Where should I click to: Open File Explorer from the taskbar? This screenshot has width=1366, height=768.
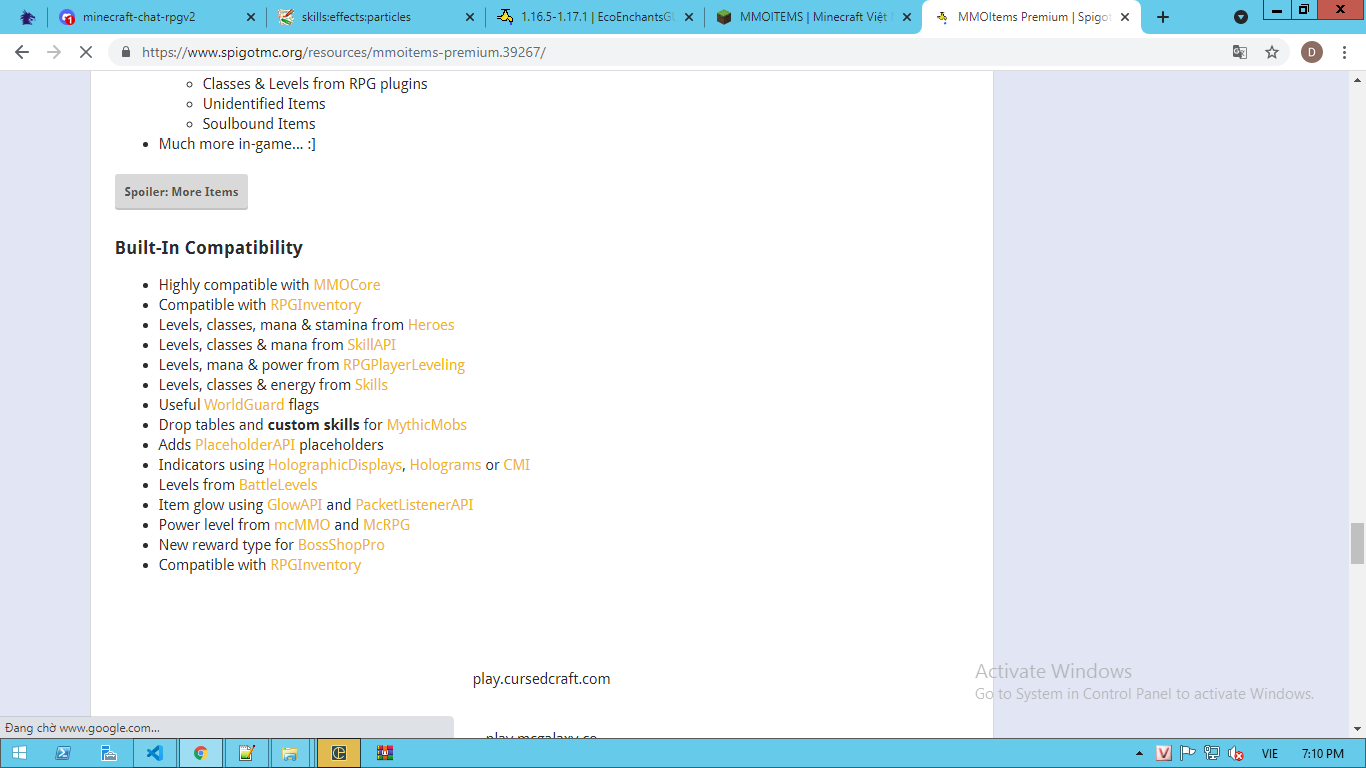pyautogui.click(x=290, y=753)
